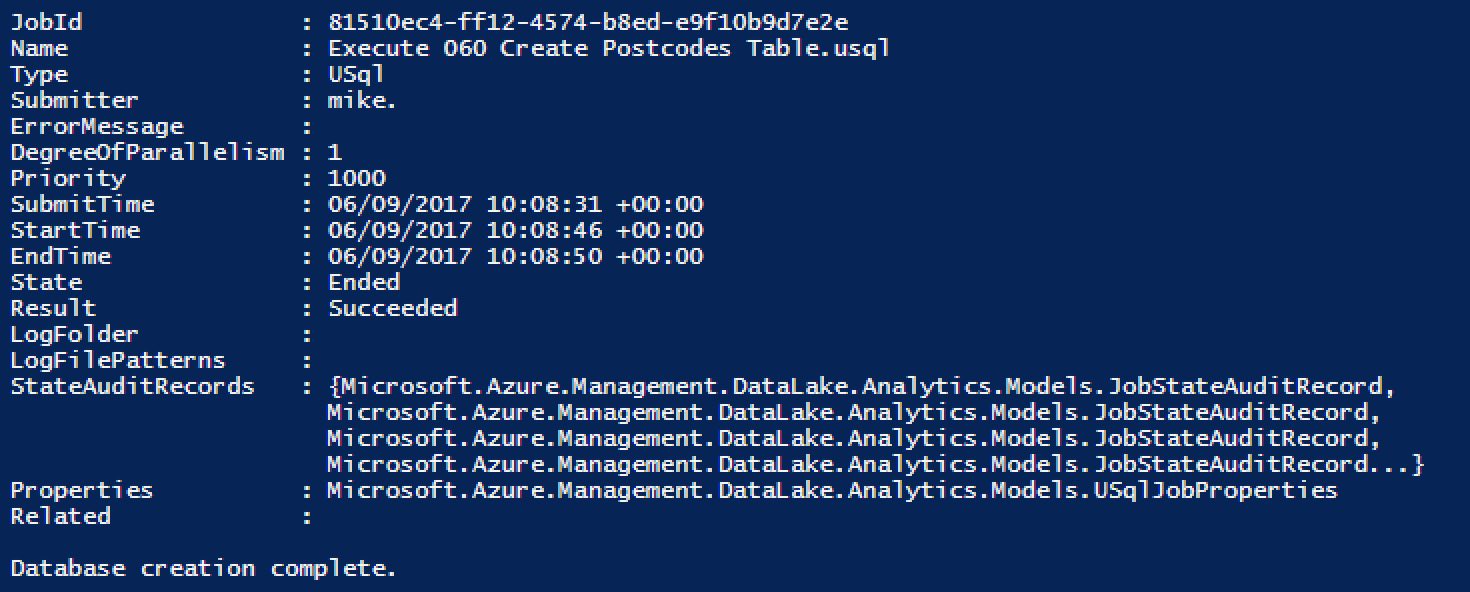
Task: Click the last JobStateAuditRecord entry with ellipsis
Action: (x=874, y=465)
